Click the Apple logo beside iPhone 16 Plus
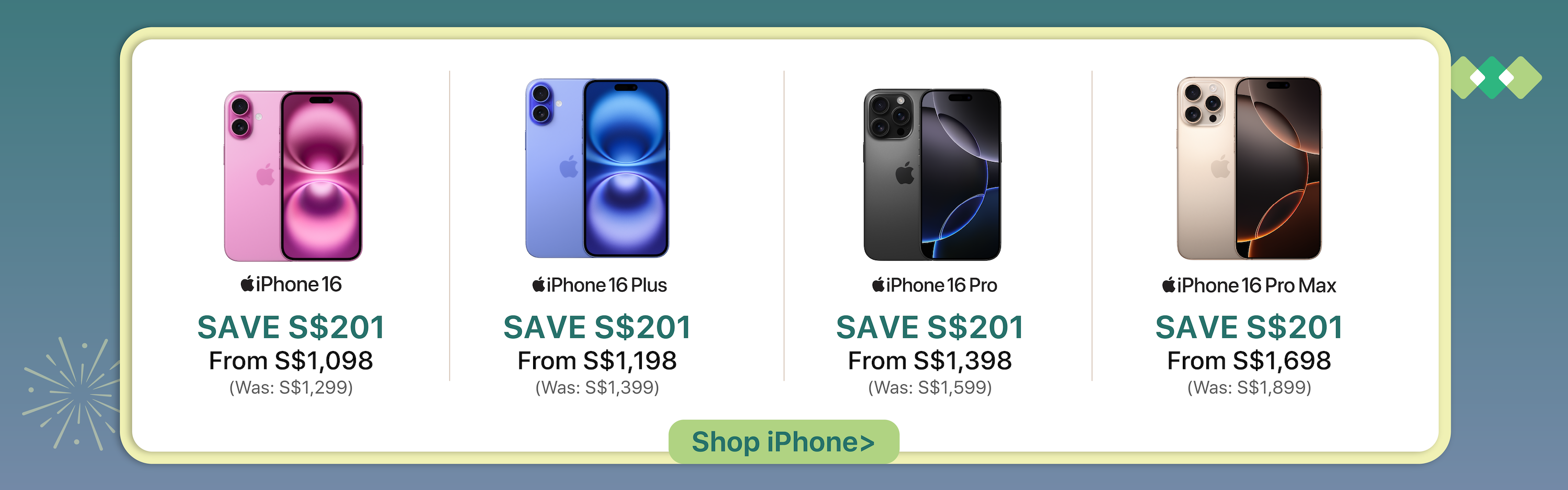Screen dimensions: 1568x490 pyautogui.click(x=539, y=285)
